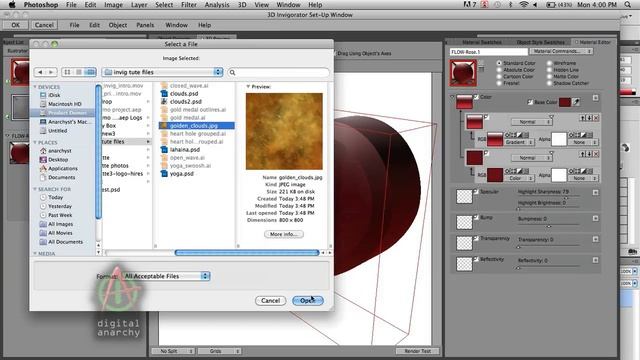This screenshot has width=640, height=360.
Task: Switch file dialog to column view
Action: [x=90, y=72]
